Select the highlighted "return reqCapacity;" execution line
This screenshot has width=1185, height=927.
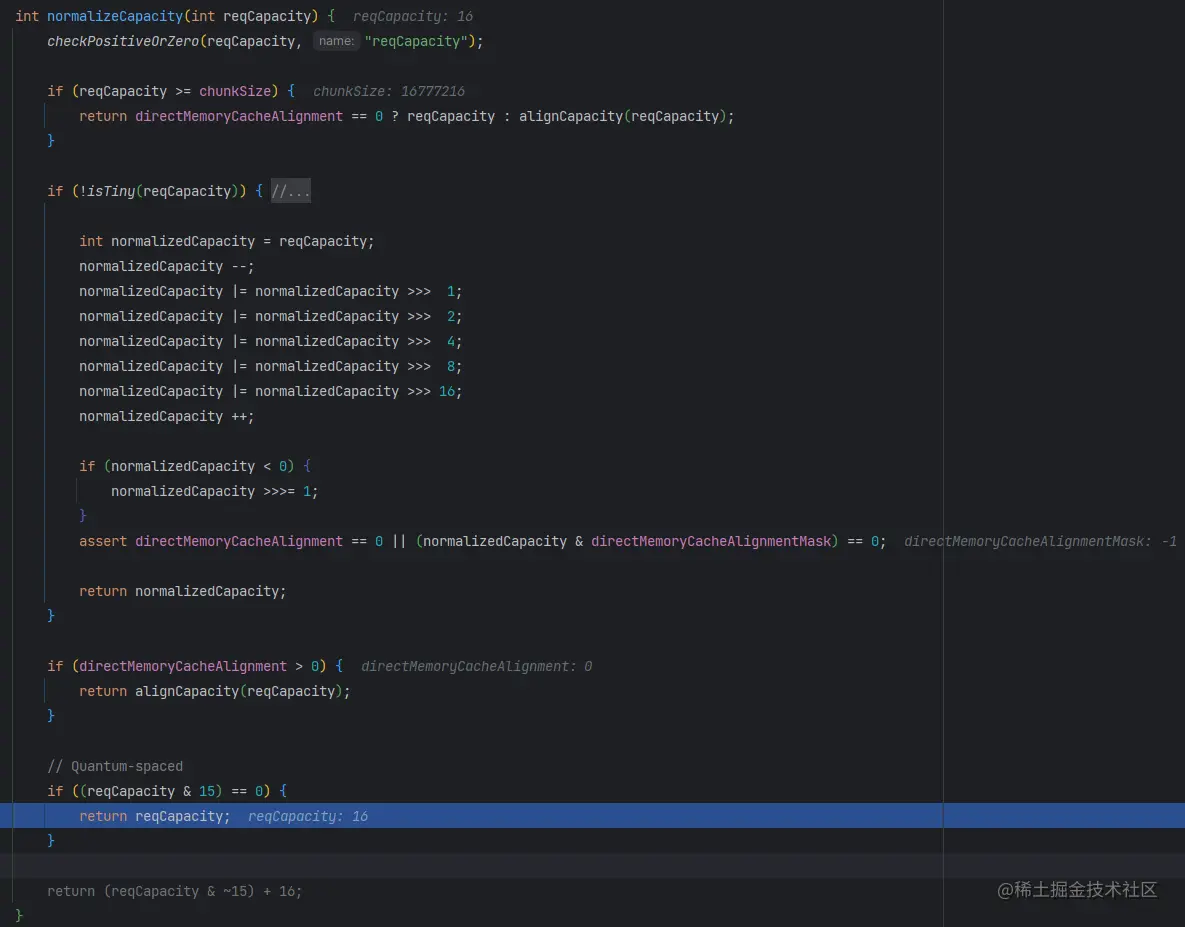[x=592, y=816]
